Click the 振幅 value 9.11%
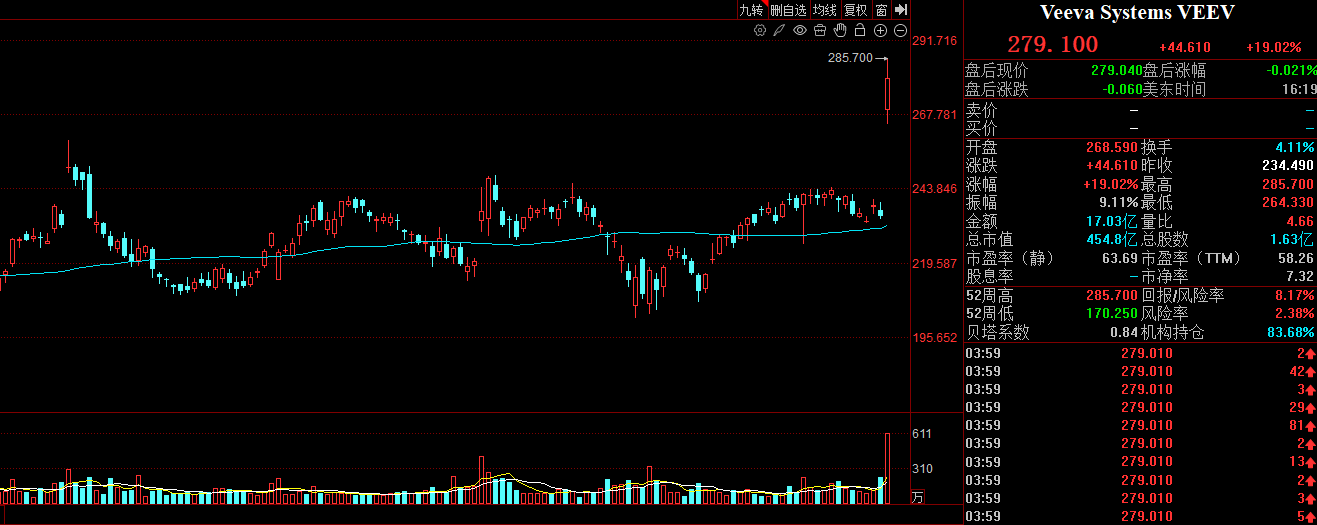 pos(1118,203)
